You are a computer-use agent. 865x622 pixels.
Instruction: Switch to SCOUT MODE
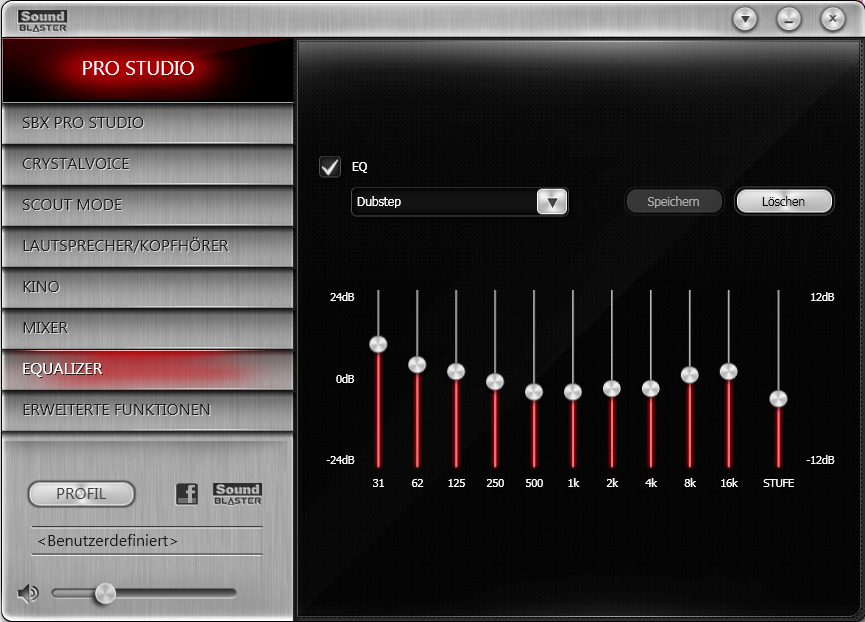[x=147, y=205]
